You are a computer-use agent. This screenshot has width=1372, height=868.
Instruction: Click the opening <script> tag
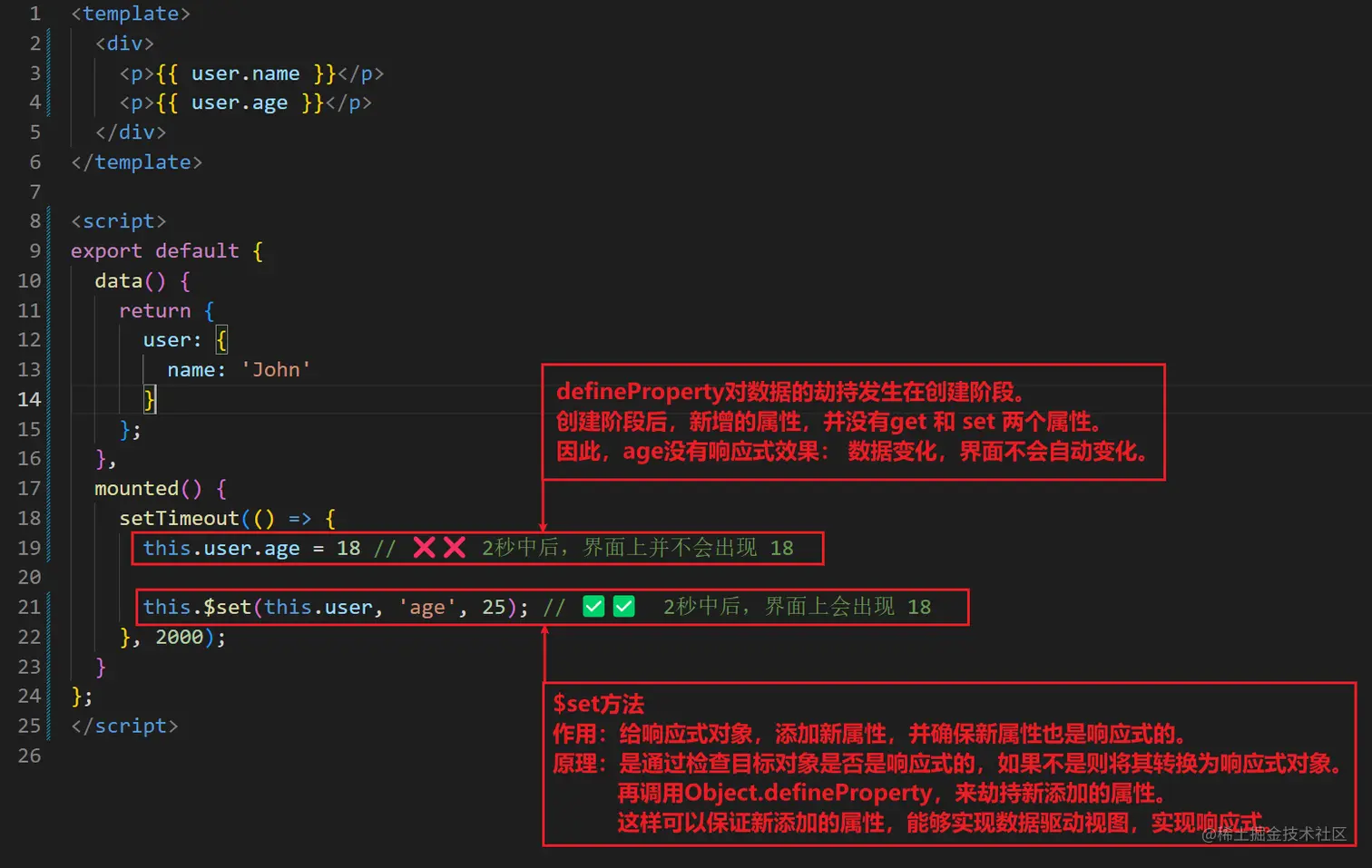click(119, 221)
